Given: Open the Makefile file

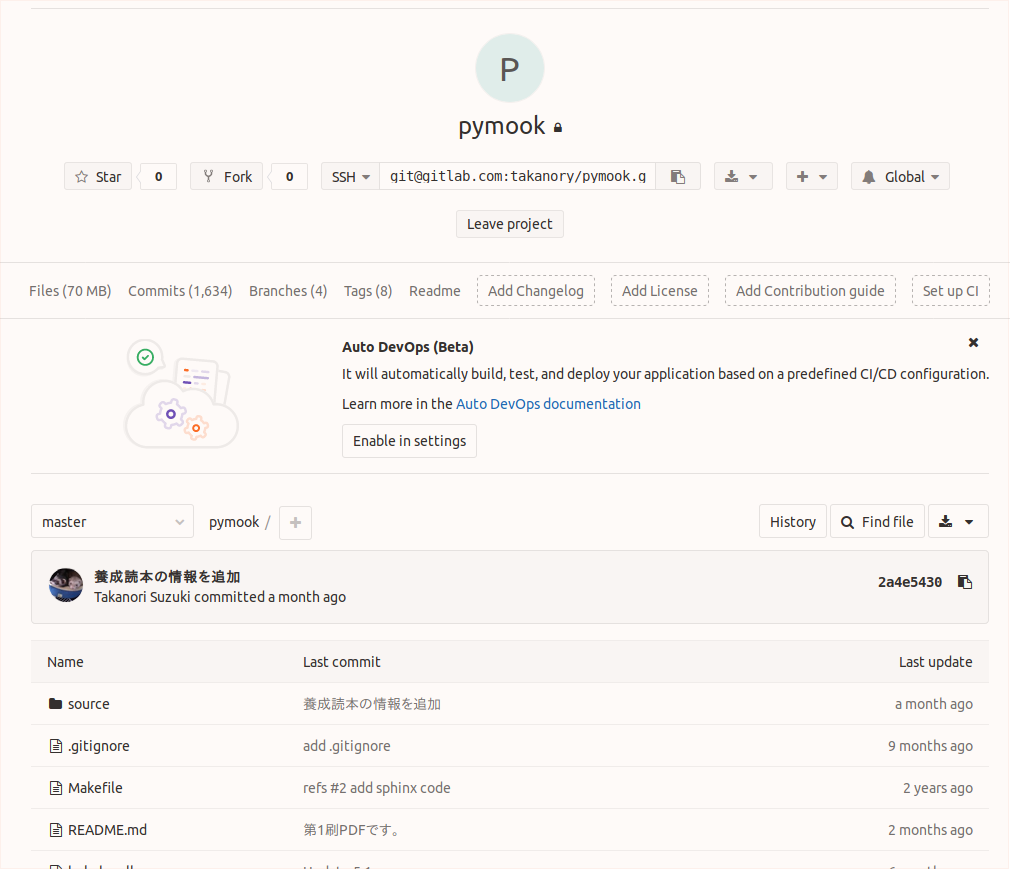Looking at the screenshot, I should [x=95, y=788].
